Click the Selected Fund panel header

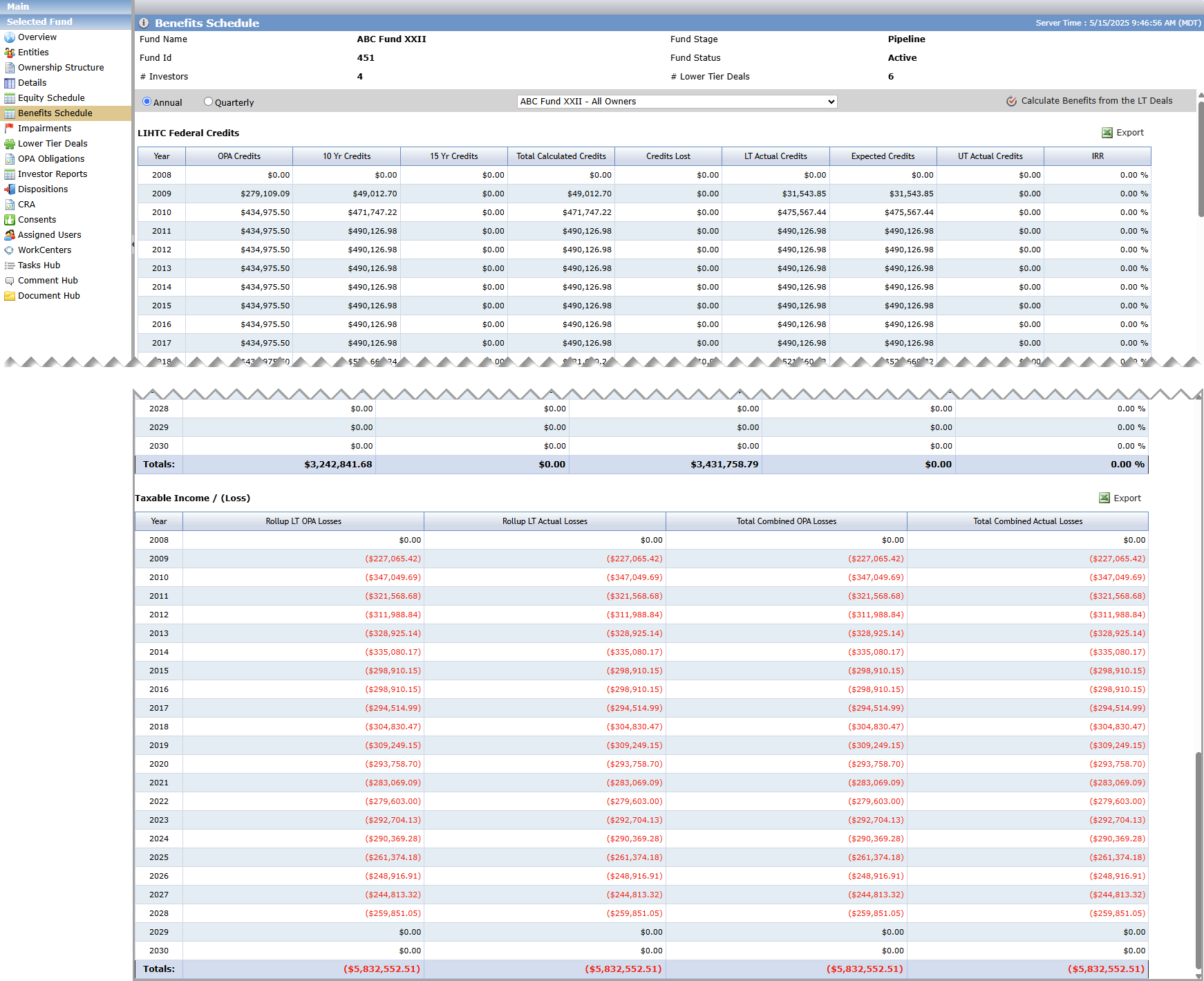click(x=66, y=22)
